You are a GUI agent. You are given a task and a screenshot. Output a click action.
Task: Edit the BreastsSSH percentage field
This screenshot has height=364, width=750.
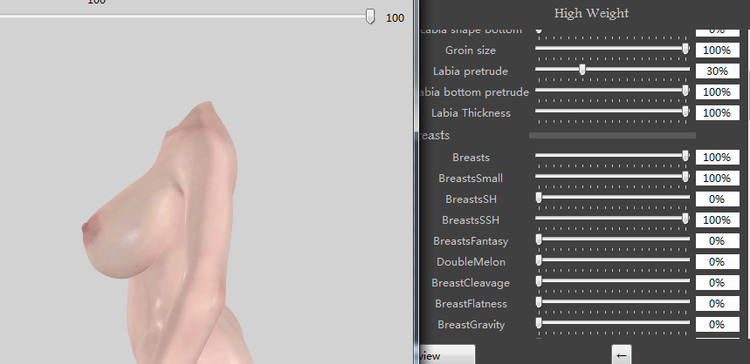(x=717, y=220)
